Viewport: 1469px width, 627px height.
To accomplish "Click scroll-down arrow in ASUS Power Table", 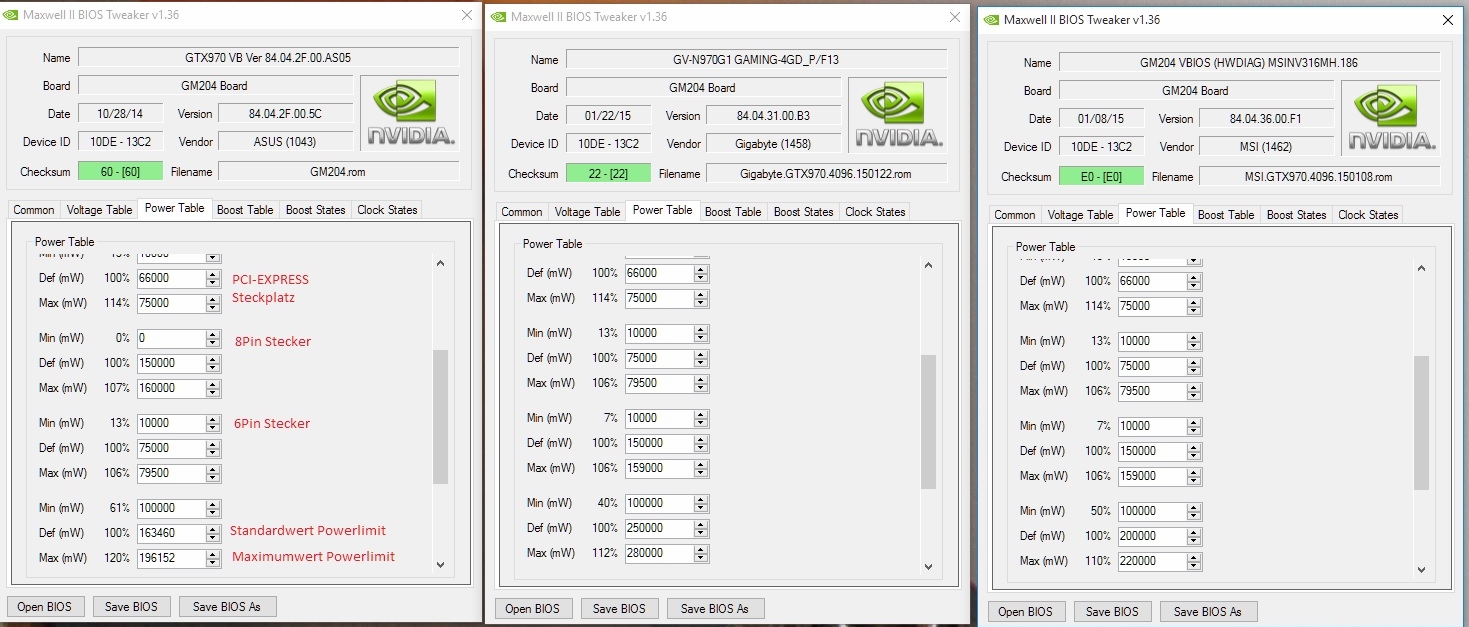I will (x=441, y=564).
